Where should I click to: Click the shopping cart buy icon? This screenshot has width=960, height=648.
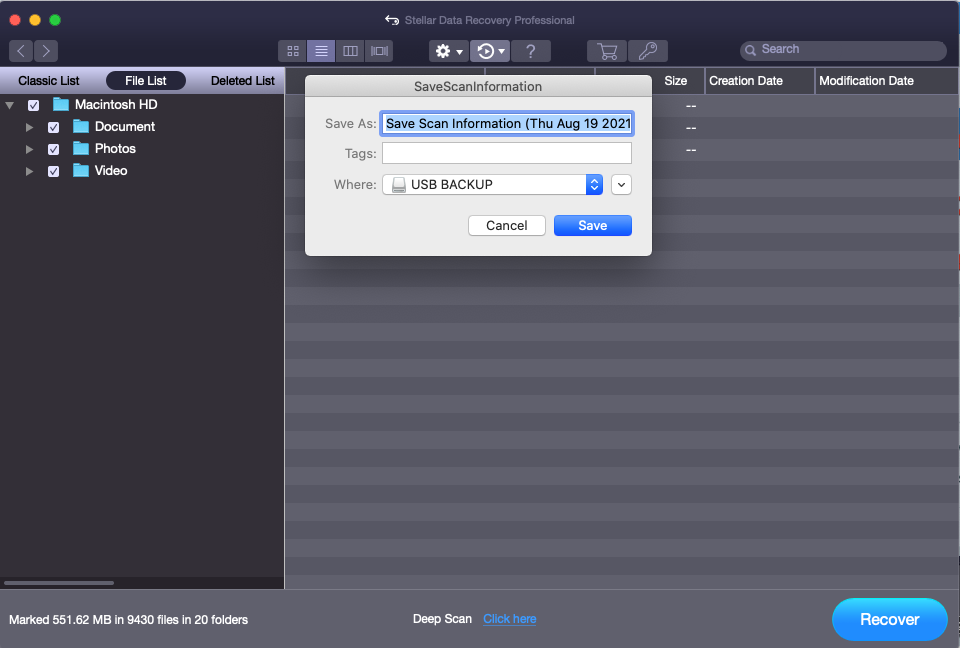click(606, 51)
